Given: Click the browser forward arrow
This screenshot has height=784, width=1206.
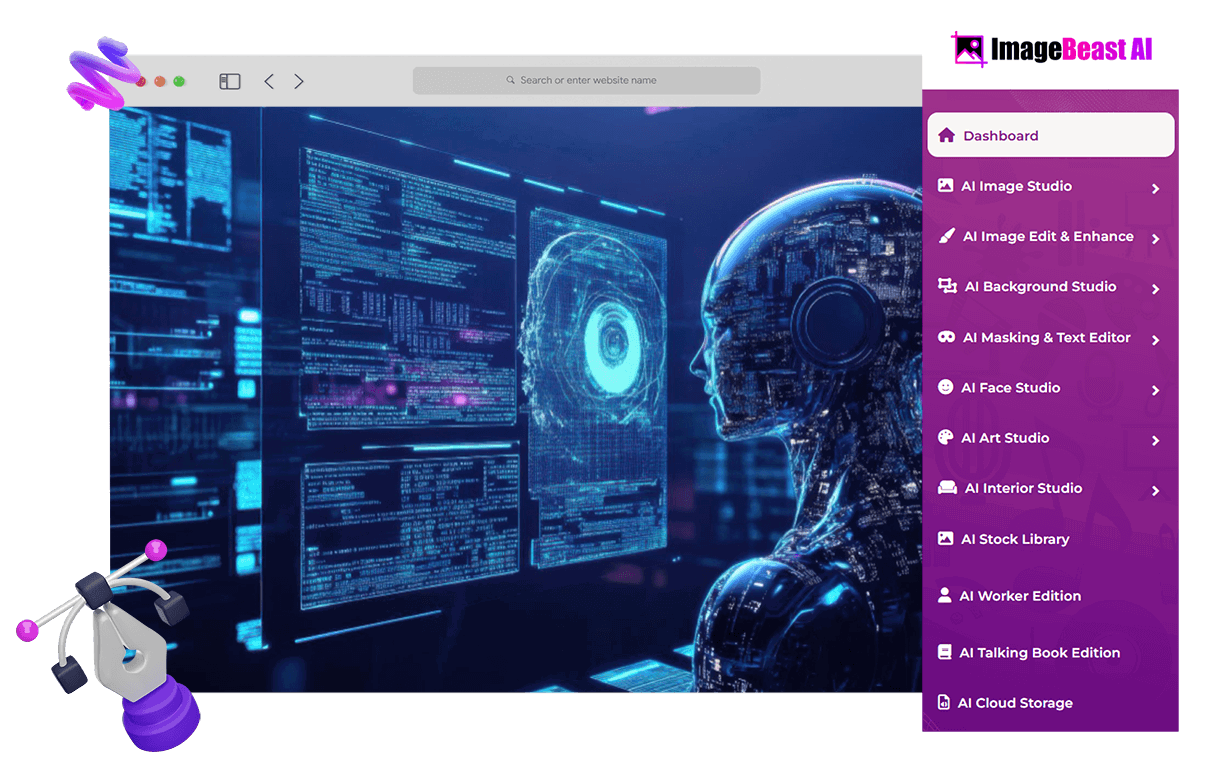Looking at the screenshot, I should (299, 81).
